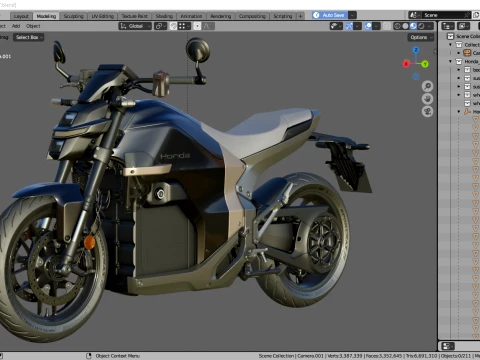Toggle proportional editing
This screenshot has height=360, width=480.
point(197,26)
